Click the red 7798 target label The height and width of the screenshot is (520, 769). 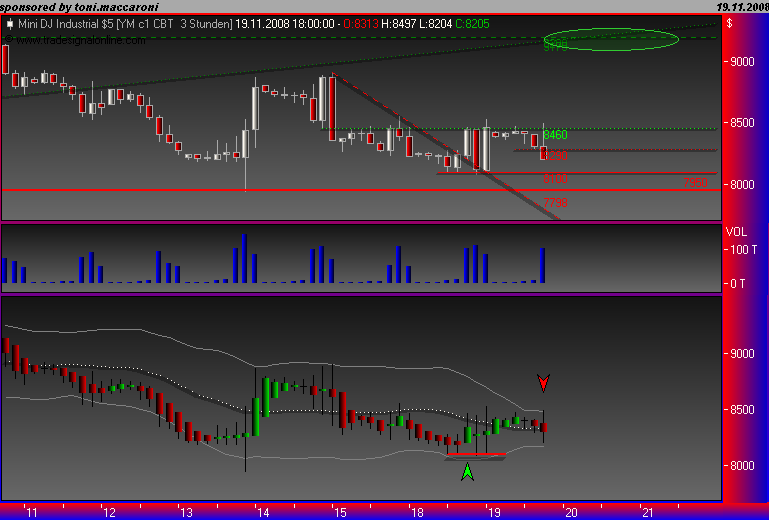(x=555, y=203)
